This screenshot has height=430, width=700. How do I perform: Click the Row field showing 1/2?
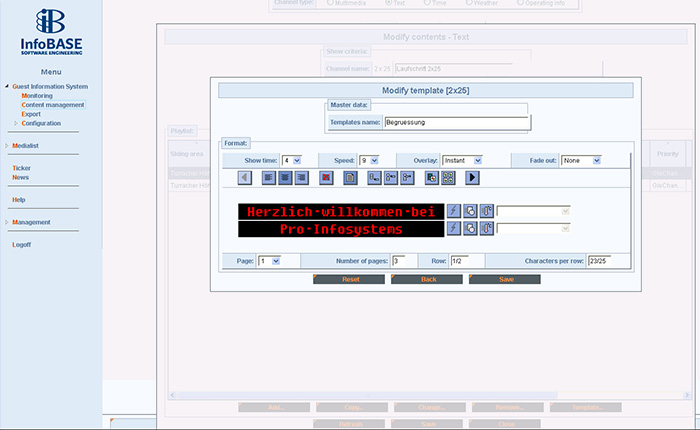[460, 261]
